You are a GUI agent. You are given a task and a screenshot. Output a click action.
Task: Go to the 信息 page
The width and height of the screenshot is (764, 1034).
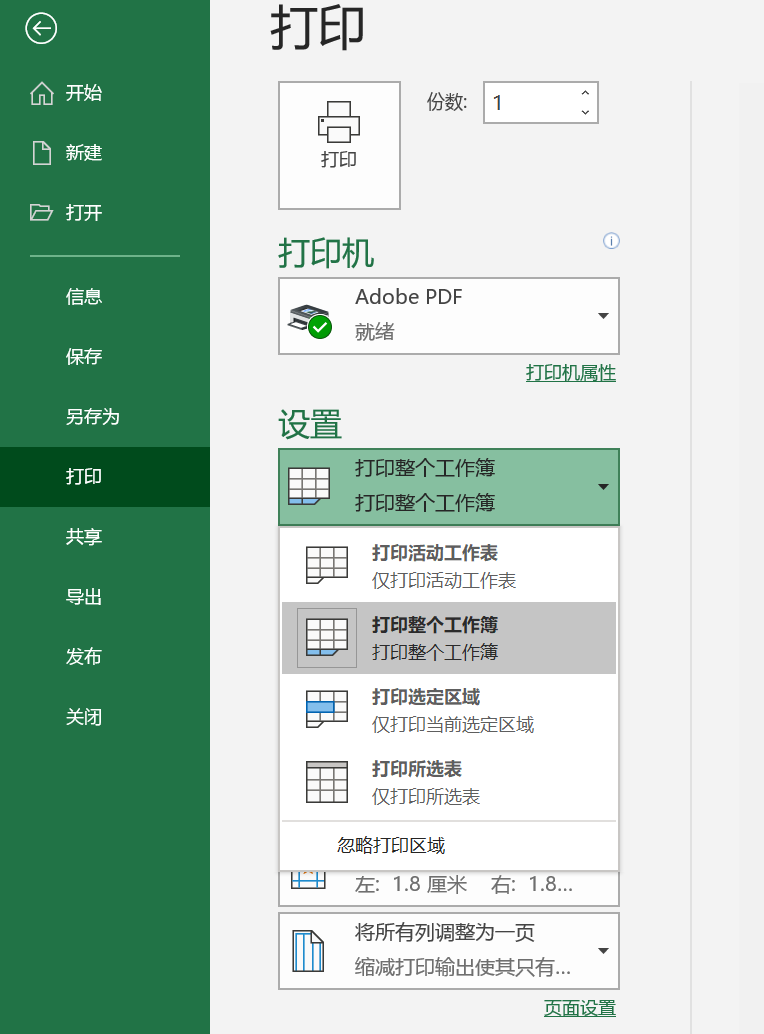pyautogui.click(x=105, y=297)
